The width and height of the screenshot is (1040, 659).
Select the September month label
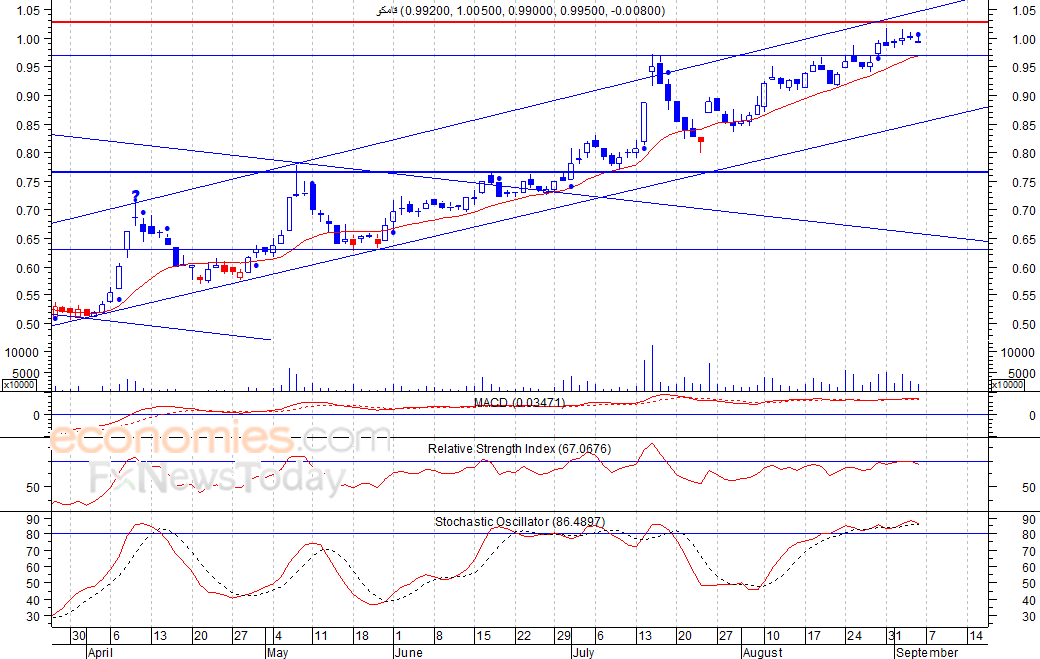927,652
